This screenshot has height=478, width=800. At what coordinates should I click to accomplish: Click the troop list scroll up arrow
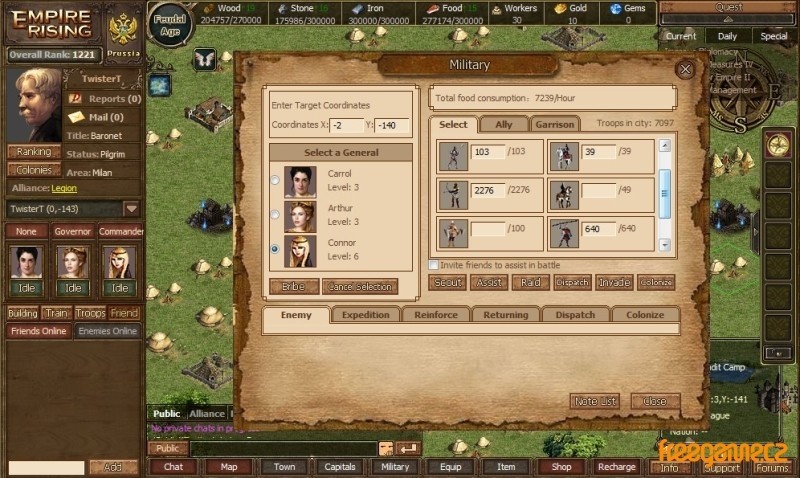pyautogui.click(x=665, y=146)
